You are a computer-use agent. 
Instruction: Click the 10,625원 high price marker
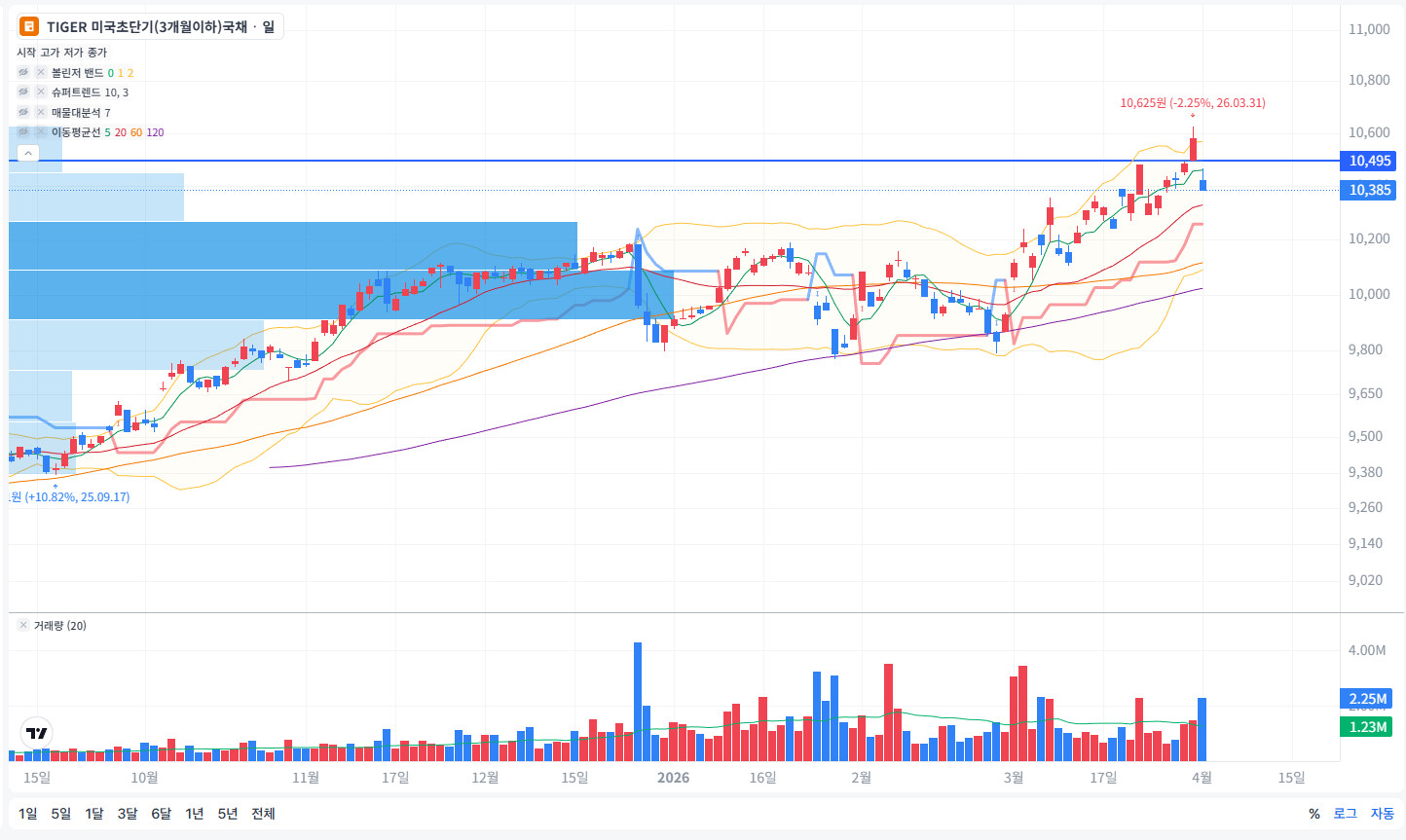[x=1193, y=103]
